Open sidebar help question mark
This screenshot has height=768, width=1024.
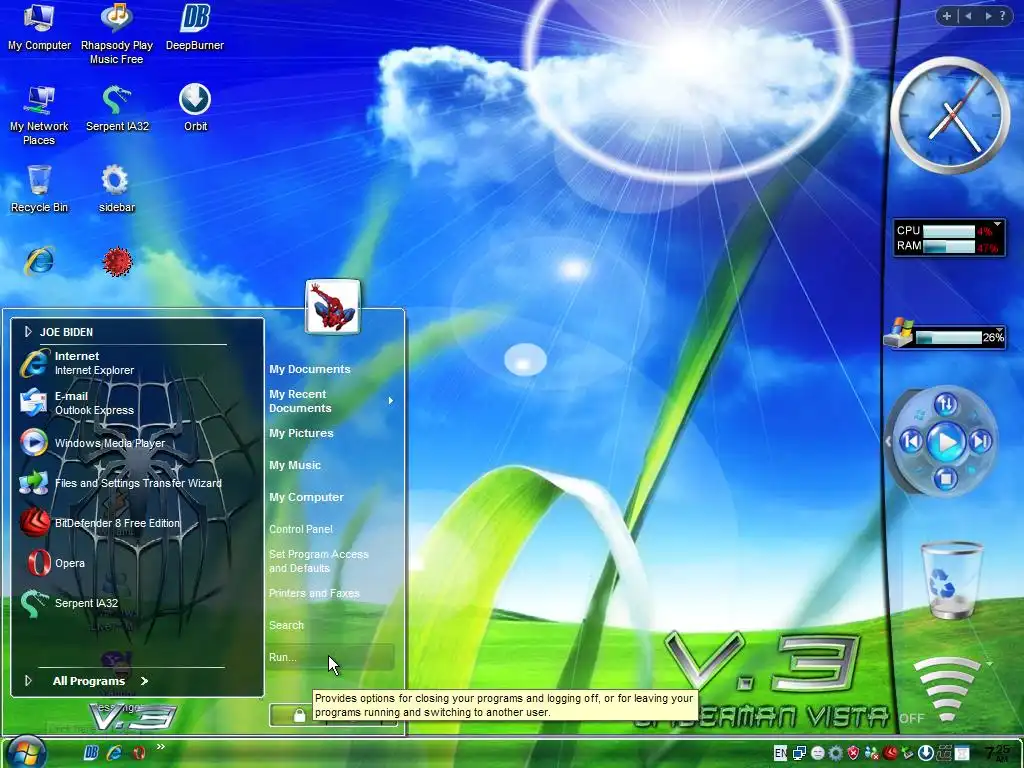1003,16
